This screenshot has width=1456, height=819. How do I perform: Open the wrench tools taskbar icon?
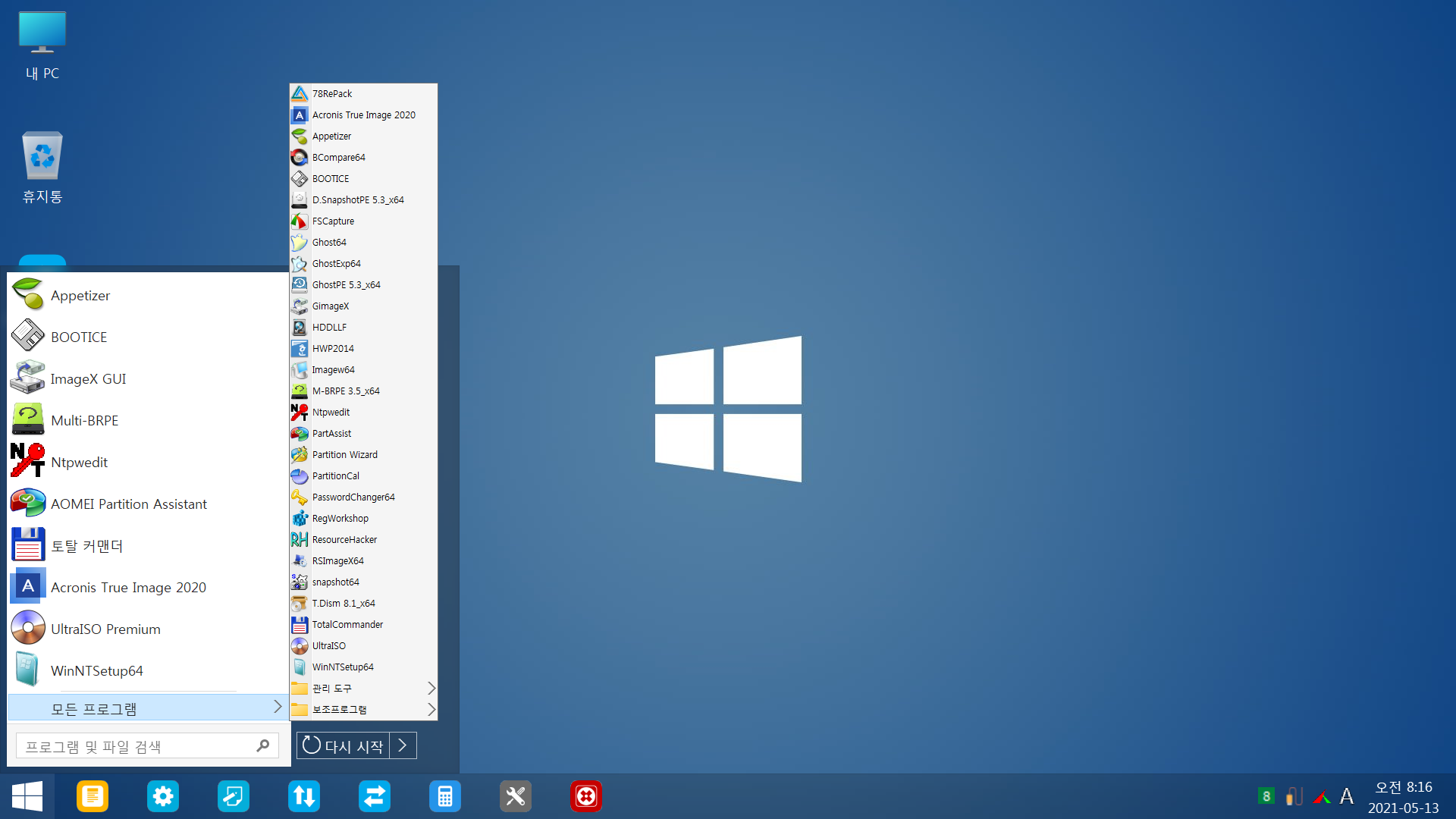pos(516,796)
